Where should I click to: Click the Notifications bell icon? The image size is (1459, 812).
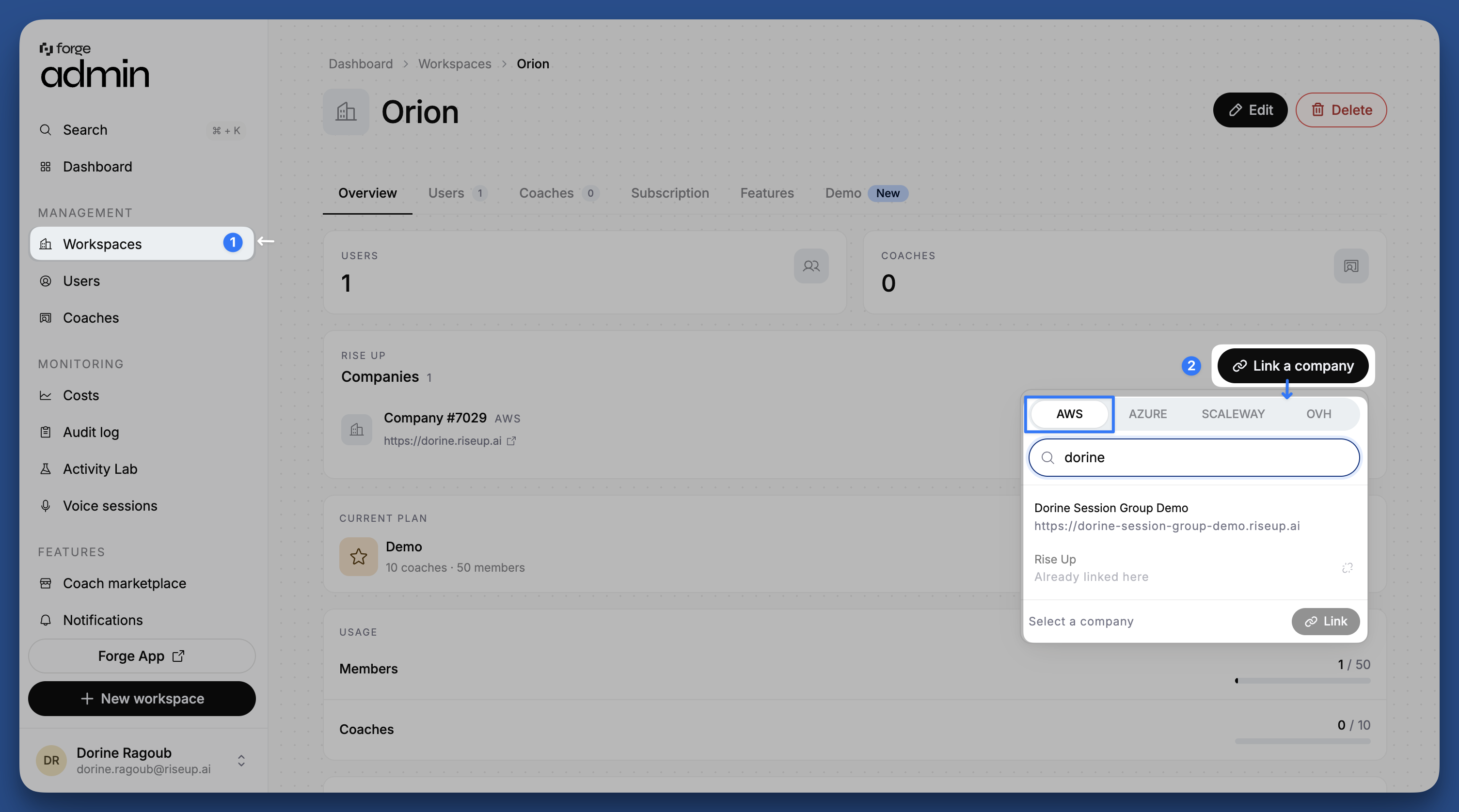coord(45,620)
